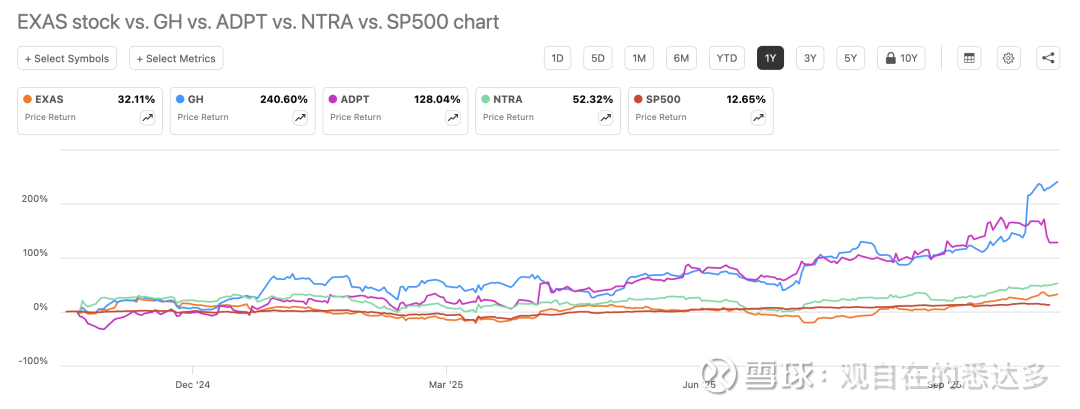Click the SP500 price return trend icon
1080x409 pixels.
(758, 118)
